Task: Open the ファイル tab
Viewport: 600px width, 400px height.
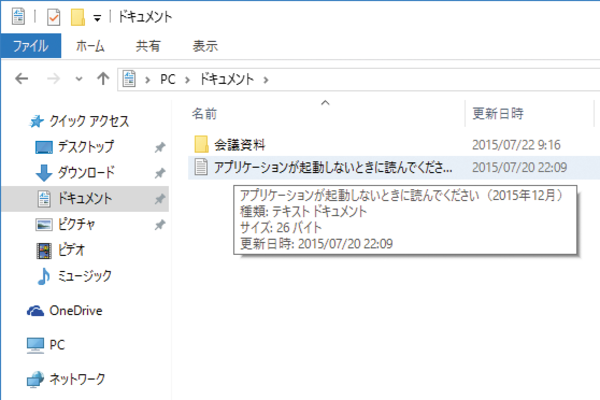Action: pos(31,46)
